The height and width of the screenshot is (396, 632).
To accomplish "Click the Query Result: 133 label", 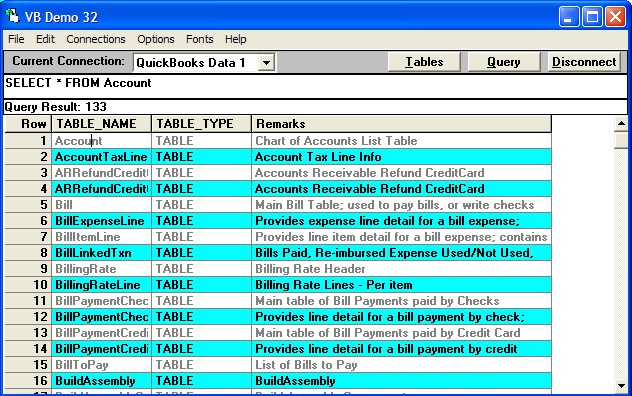I will [x=56, y=107].
